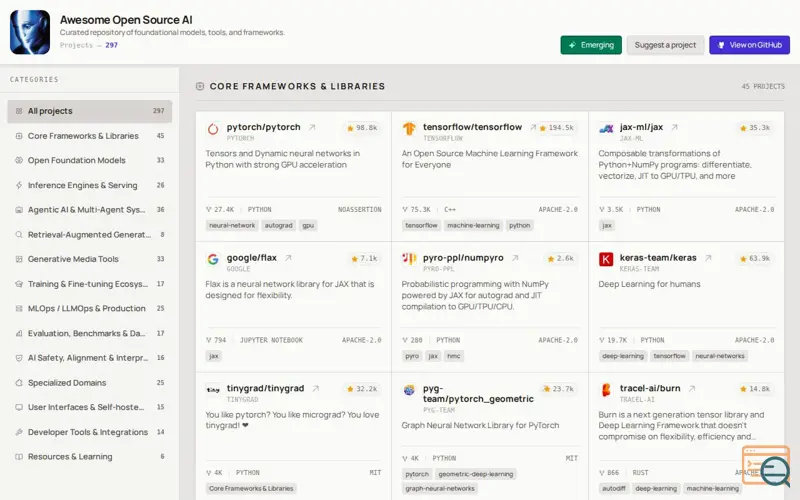Viewport: 800px width, 500px height.
Task: Select Inference Engines & Serving category
Action: click(90, 185)
